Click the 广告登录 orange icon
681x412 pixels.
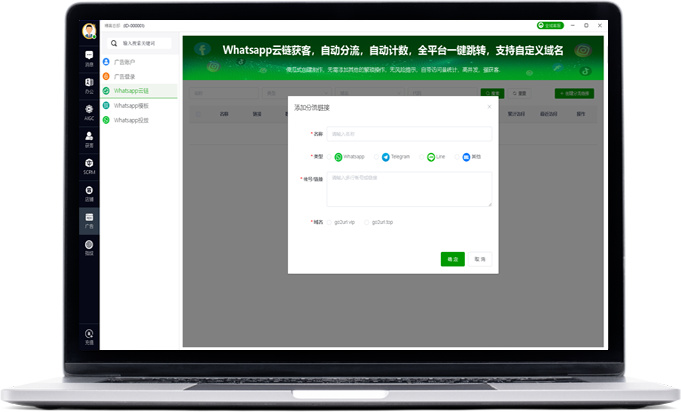tap(106, 76)
